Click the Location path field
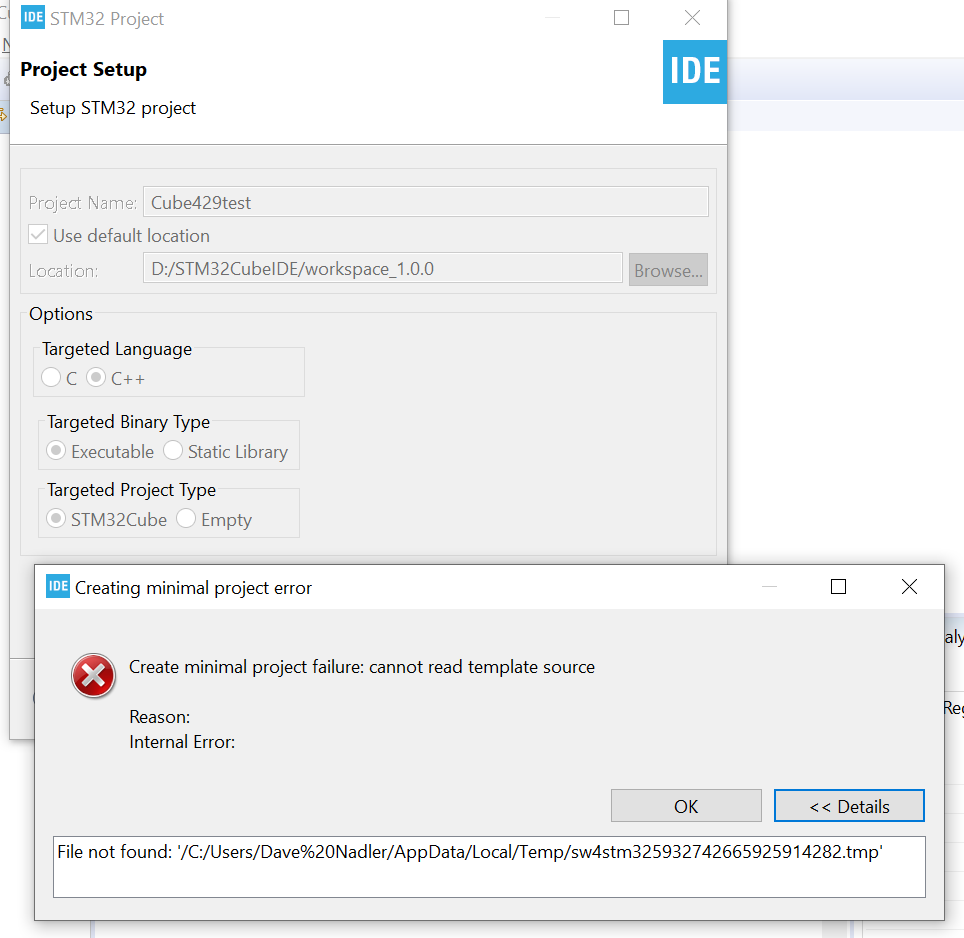 (383, 269)
